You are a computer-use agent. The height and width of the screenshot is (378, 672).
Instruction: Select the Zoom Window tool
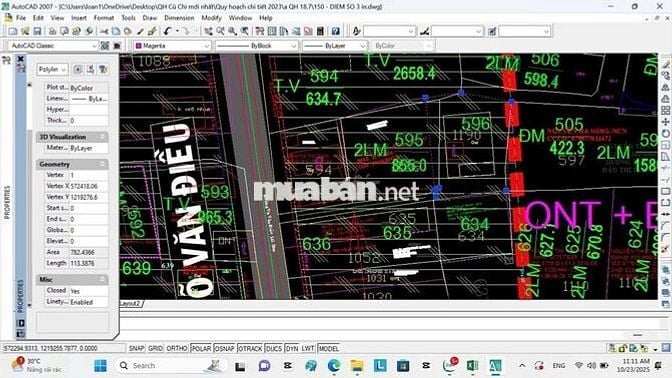pos(232,31)
